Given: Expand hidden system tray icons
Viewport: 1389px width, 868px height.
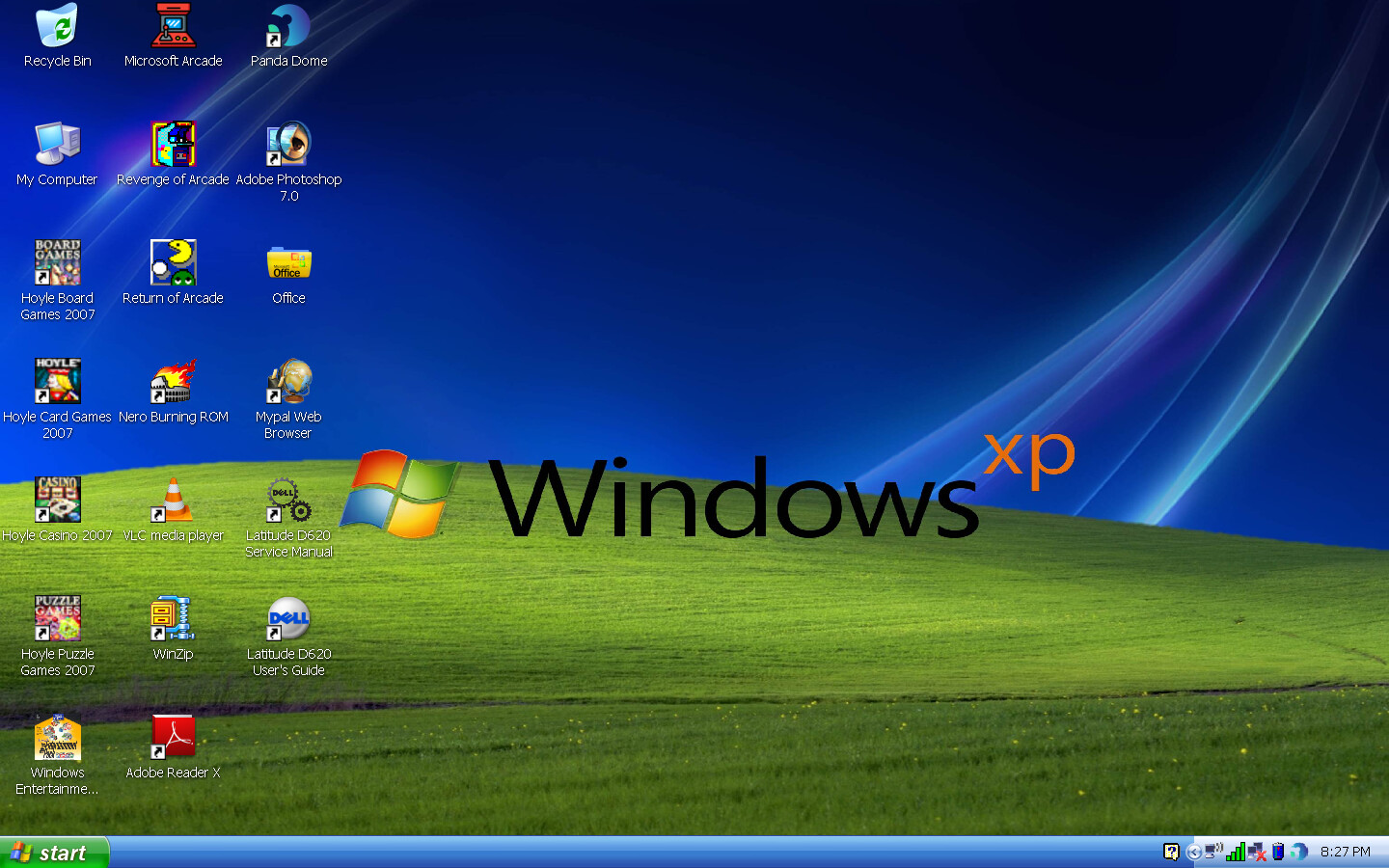Looking at the screenshot, I should coord(1194,852).
